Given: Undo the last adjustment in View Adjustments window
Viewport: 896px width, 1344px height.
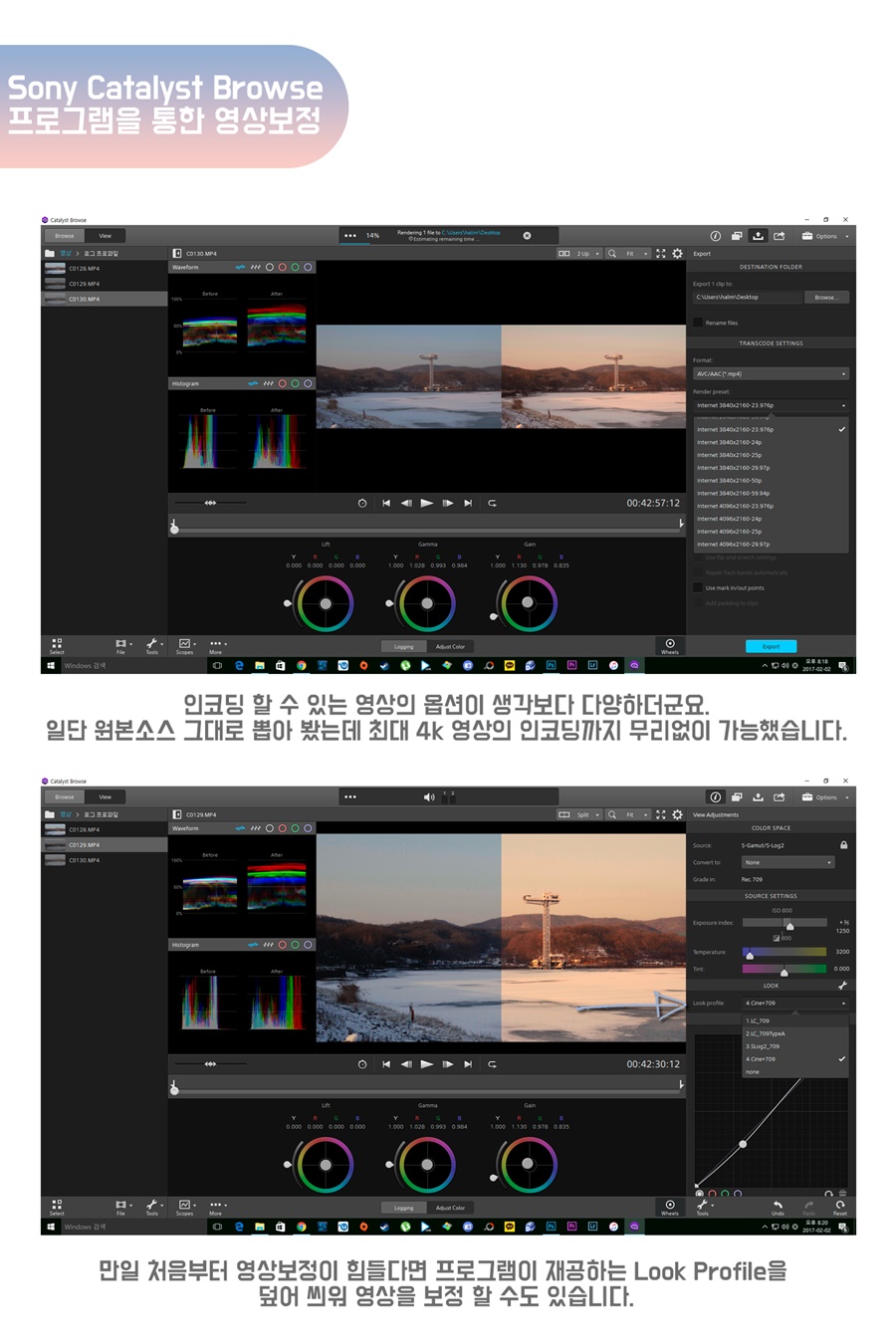Looking at the screenshot, I should (778, 1207).
